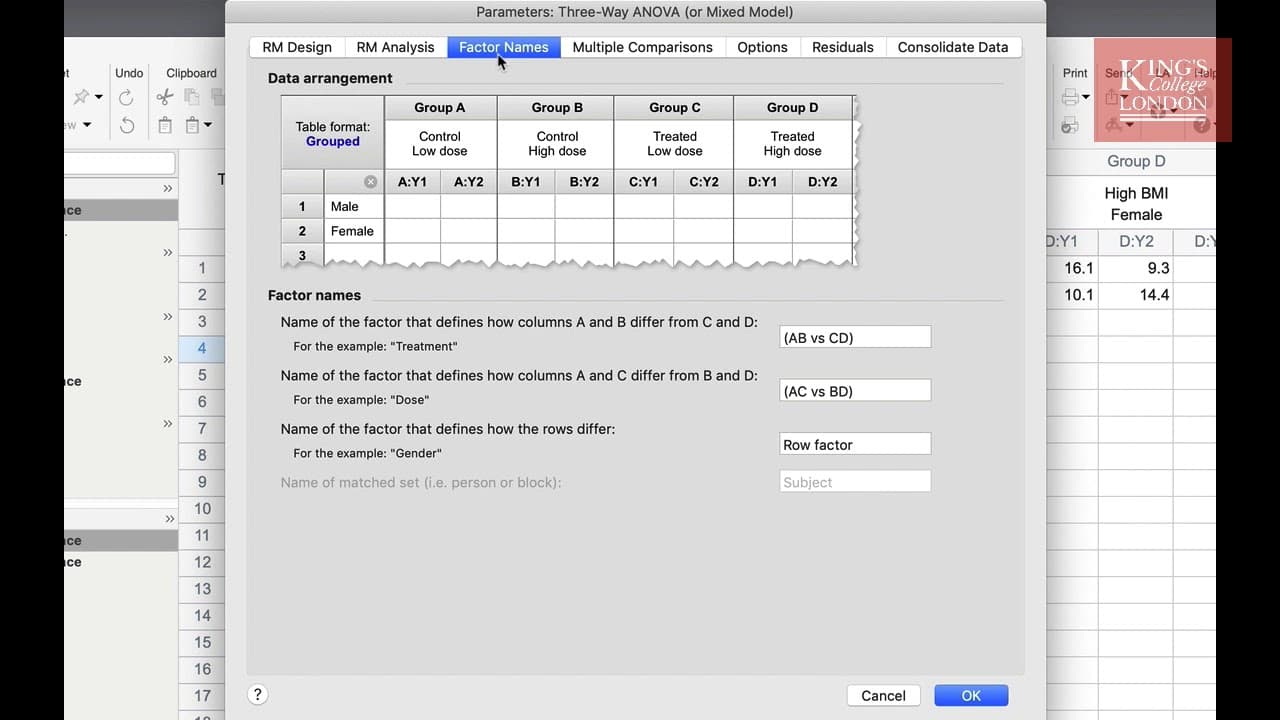Image resolution: width=1280 pixels, height=720 pixels.
Task: Select the cell containing 9.3
Action: click(1136, 268)
